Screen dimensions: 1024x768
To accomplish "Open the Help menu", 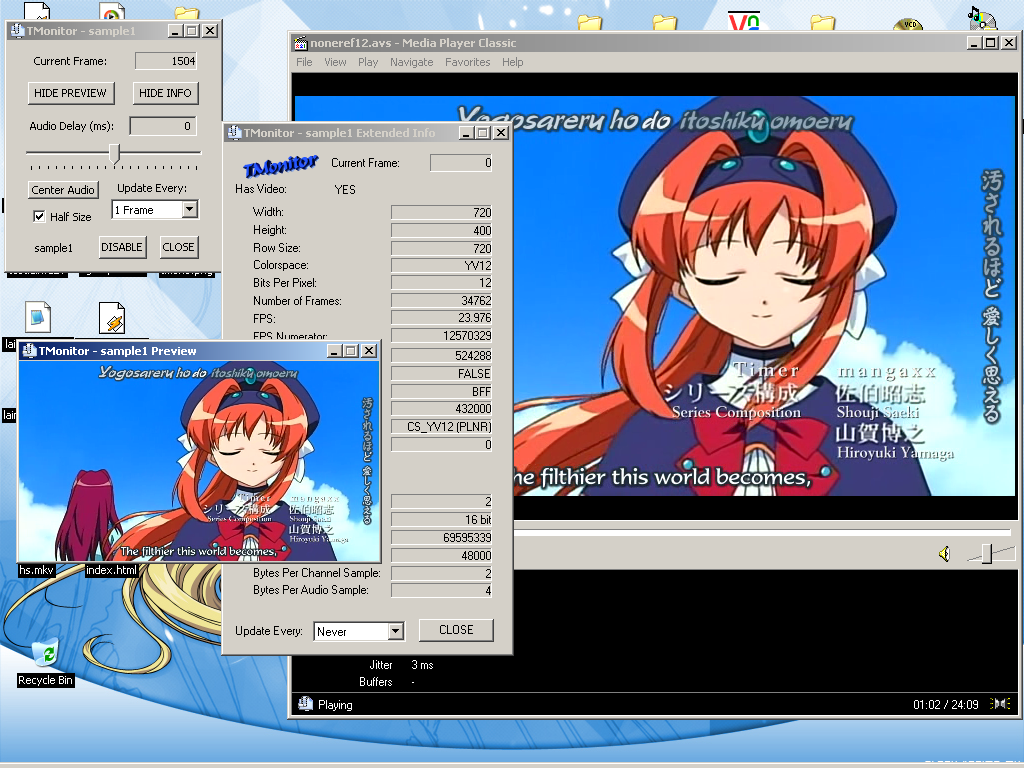I will pos(513,62).
